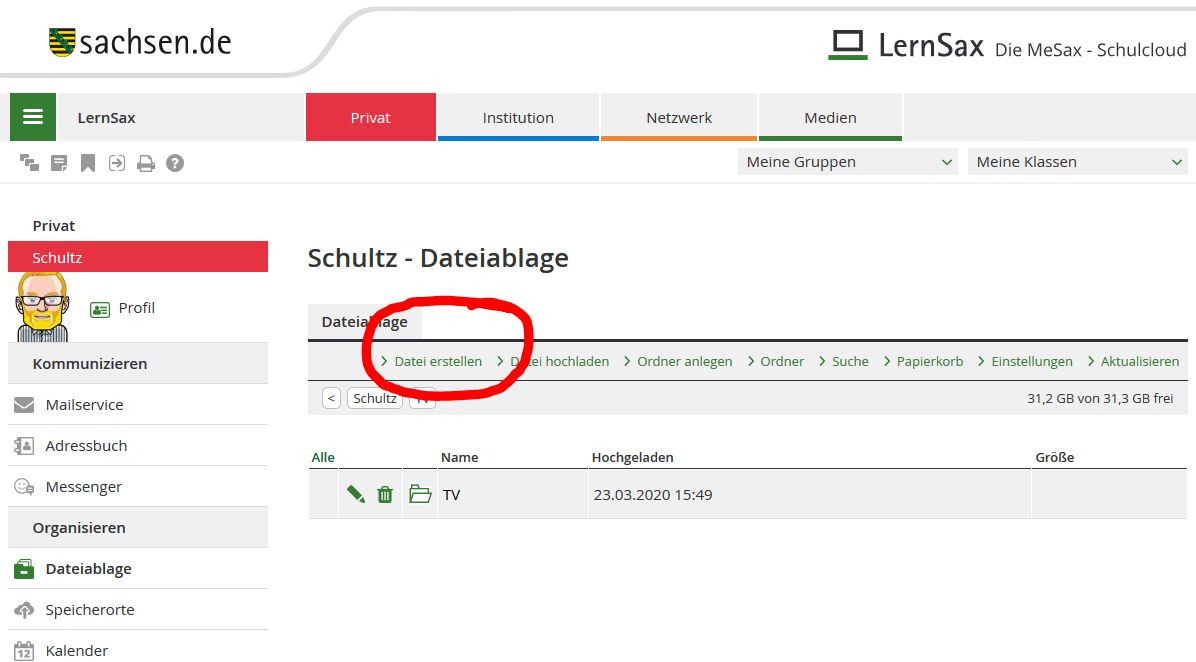Click the Datei erstellen link
This screenshot has height=662, width=1196.
[x=437, y=361]
